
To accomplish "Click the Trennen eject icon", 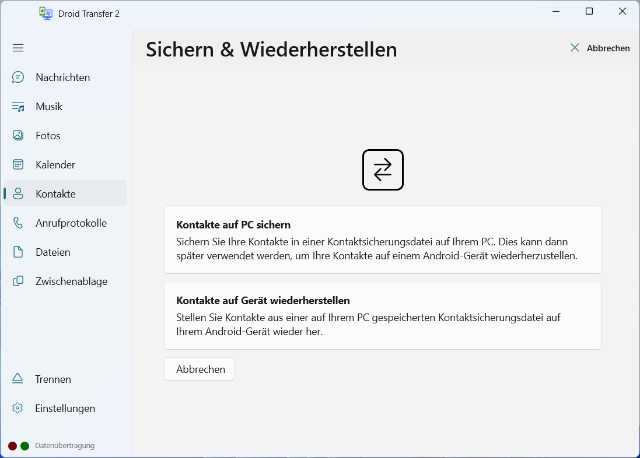I will (x=18, y=379).
